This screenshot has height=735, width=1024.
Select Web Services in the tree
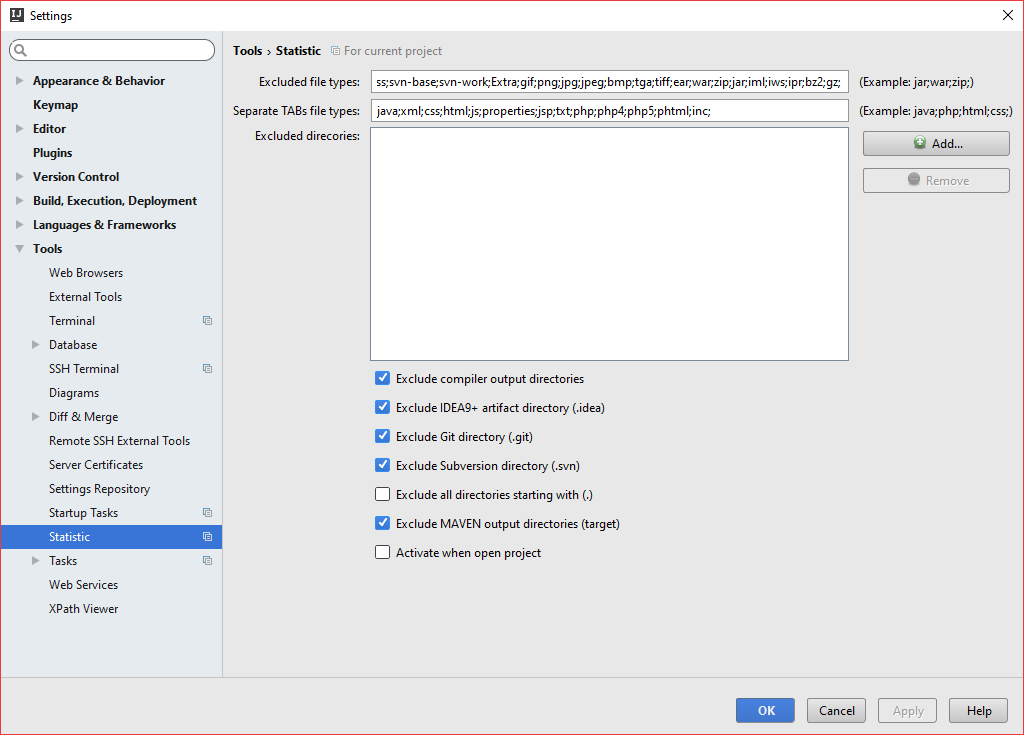(x=84, y=585)
